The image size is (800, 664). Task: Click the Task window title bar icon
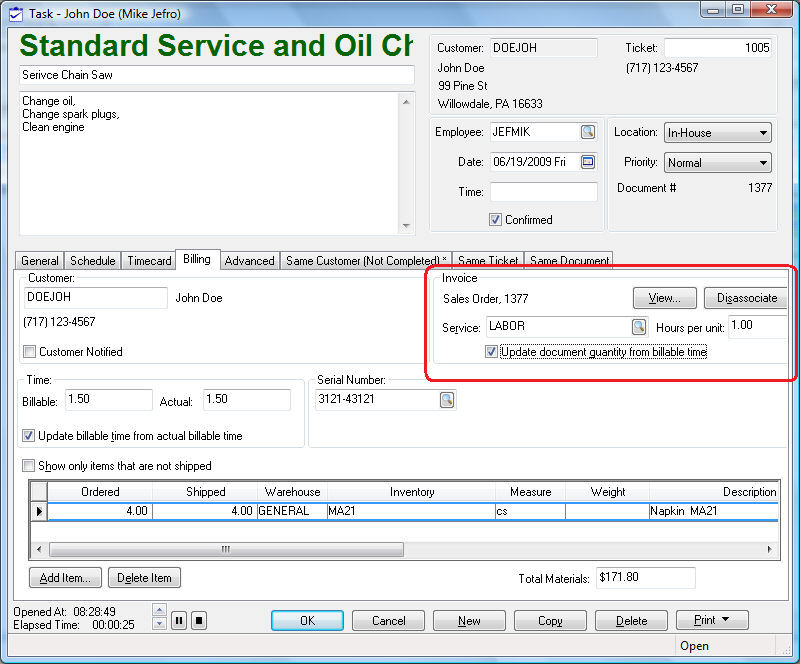(x=15, y=10)
